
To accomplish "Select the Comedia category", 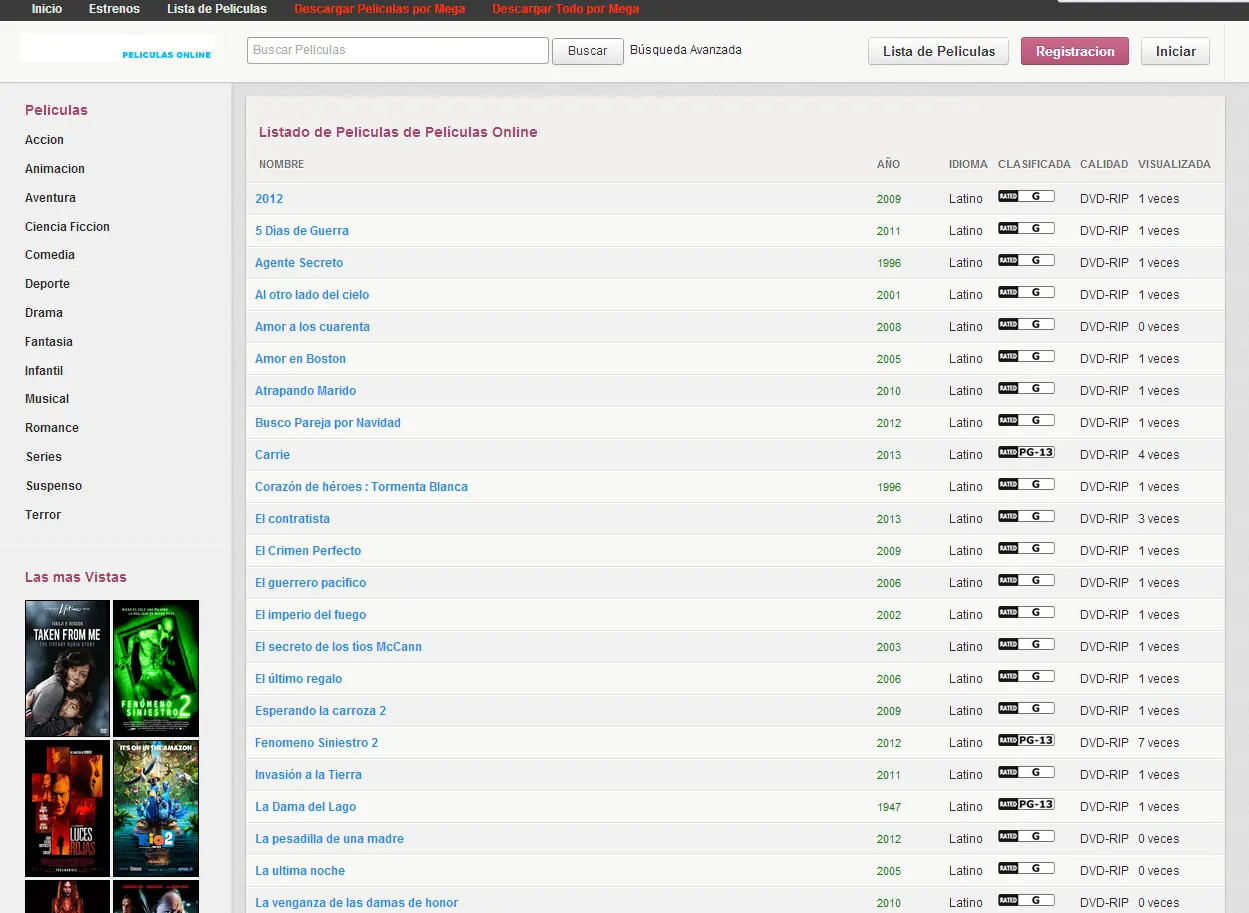I will [50, 255].
